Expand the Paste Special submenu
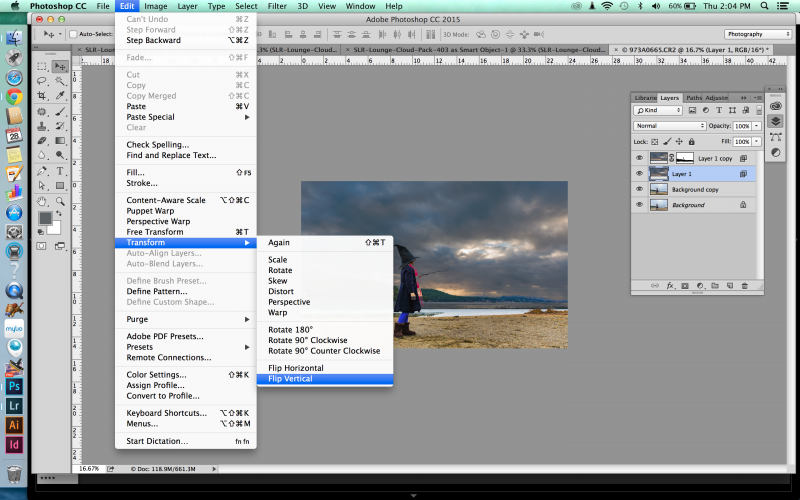Screen dimensions: 800x500 pyautogui.click(x=186, y=117)
